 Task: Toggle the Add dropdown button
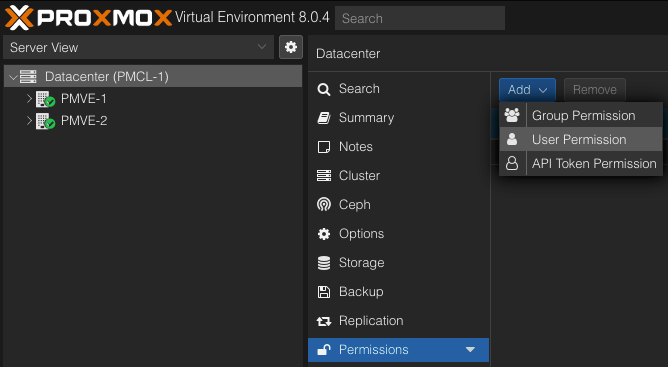click(527, 90)
